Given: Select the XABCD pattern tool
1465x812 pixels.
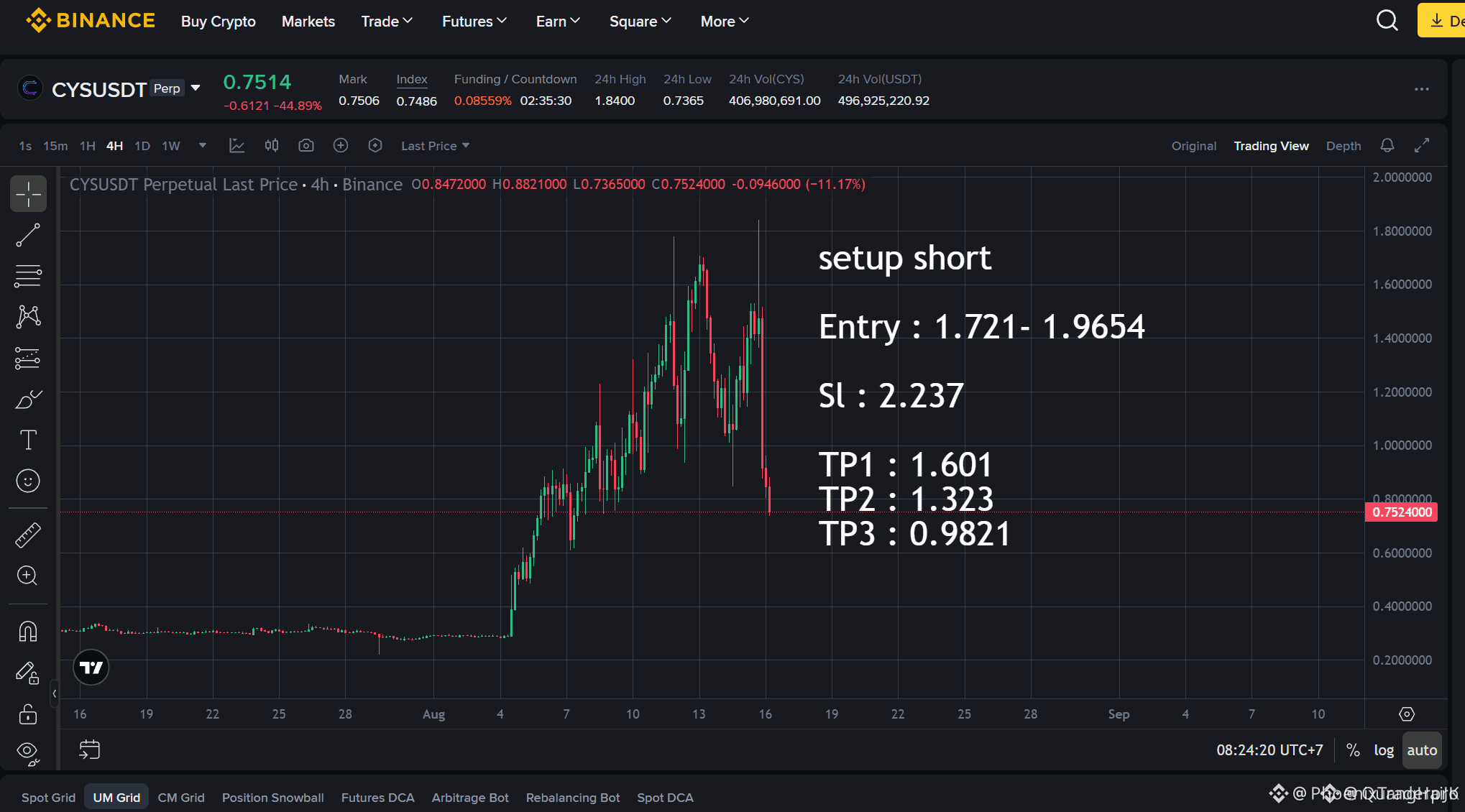Looking at the screenshot, I should coord(28,317).
